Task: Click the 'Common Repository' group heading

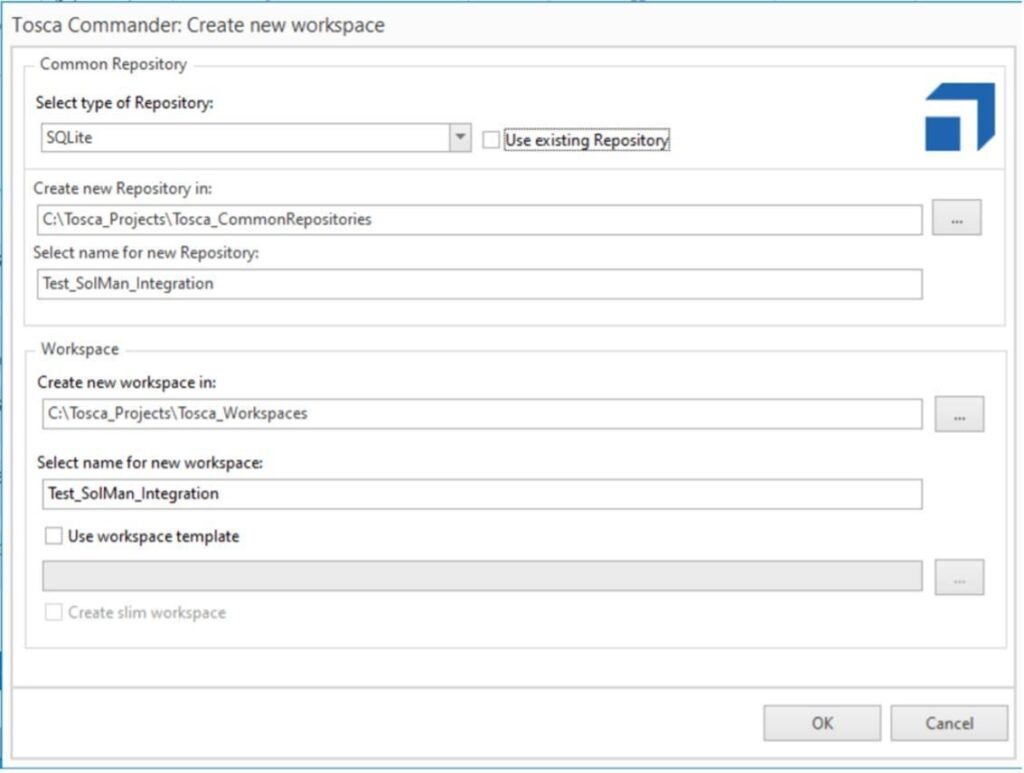Action: pos(113,64)
